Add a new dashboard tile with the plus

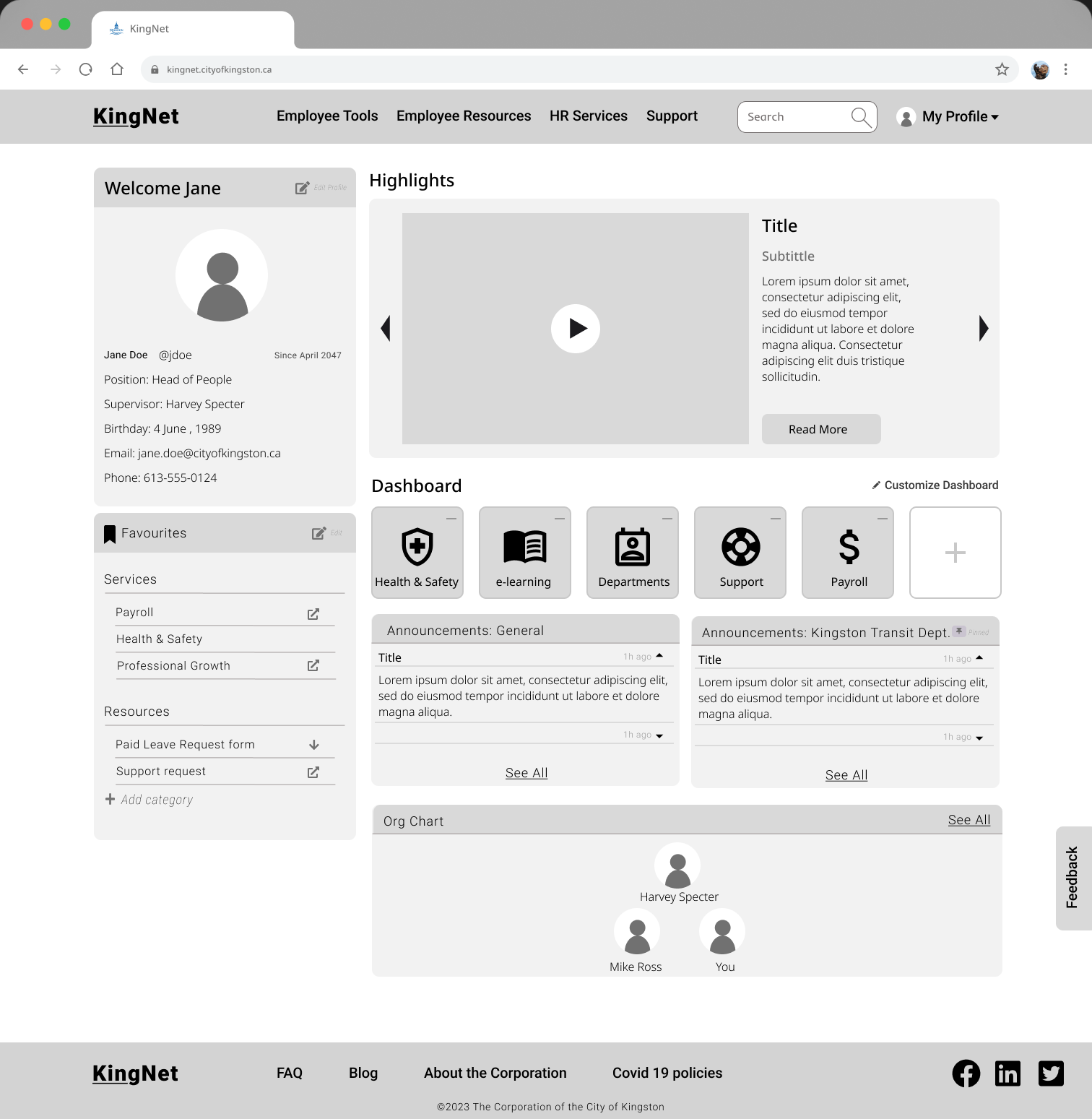coord(955,552)
